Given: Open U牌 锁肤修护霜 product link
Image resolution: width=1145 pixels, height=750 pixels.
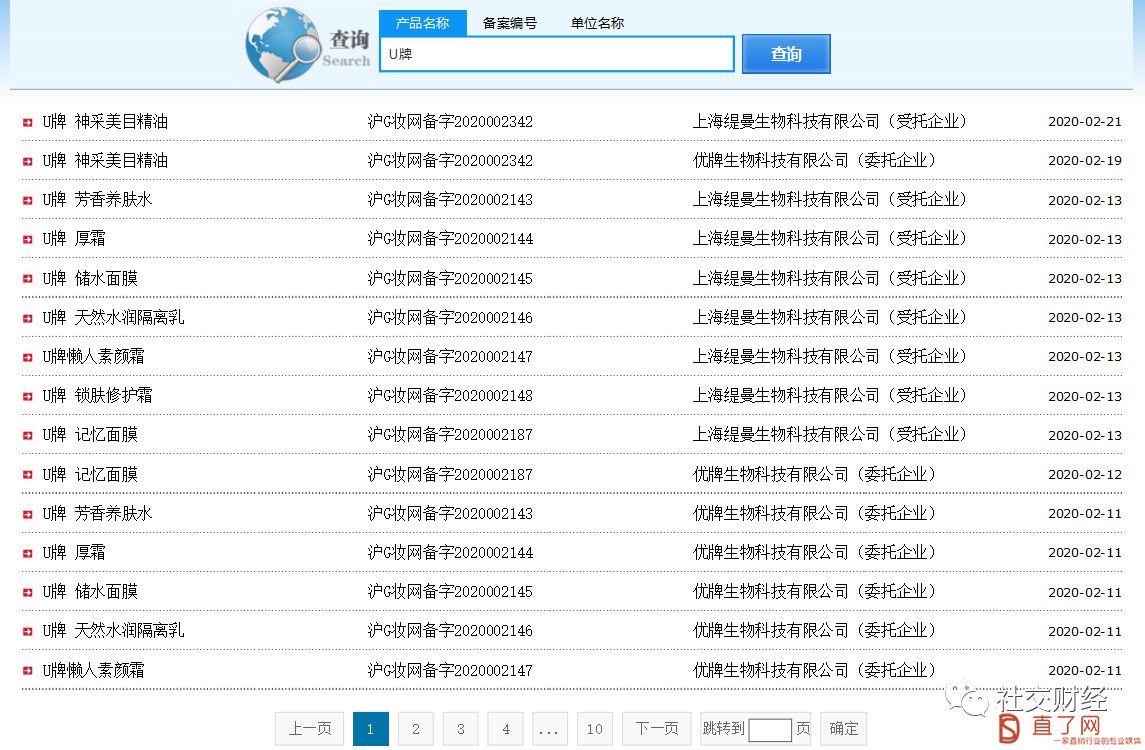Looking at the screenshot, I should click(97, 396).
